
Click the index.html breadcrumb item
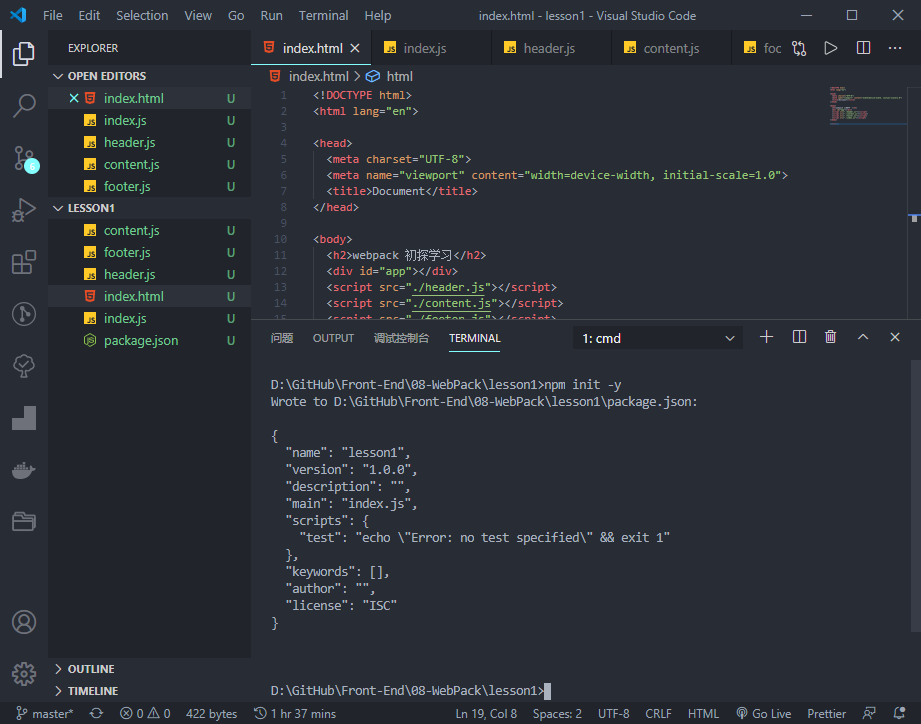308,76
